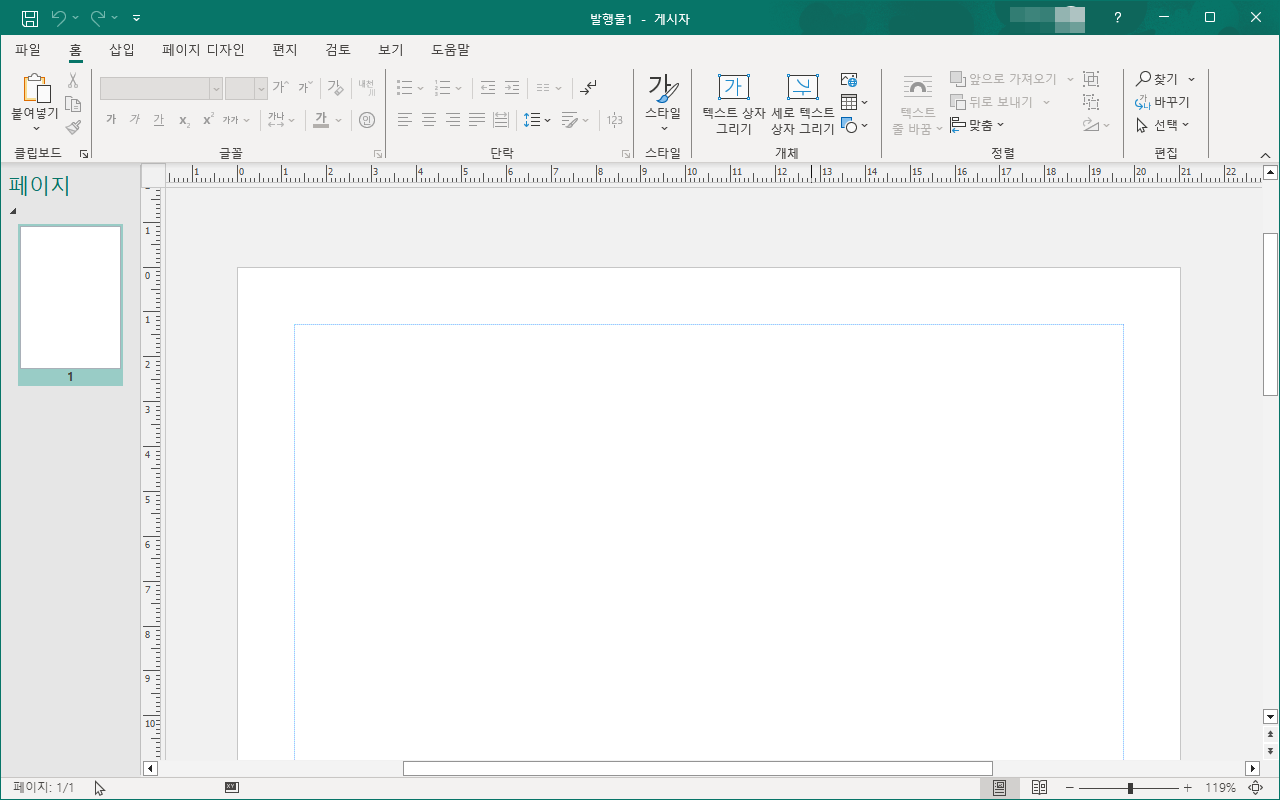
Task: Open the font size combo box
Action: coord(246,88)
